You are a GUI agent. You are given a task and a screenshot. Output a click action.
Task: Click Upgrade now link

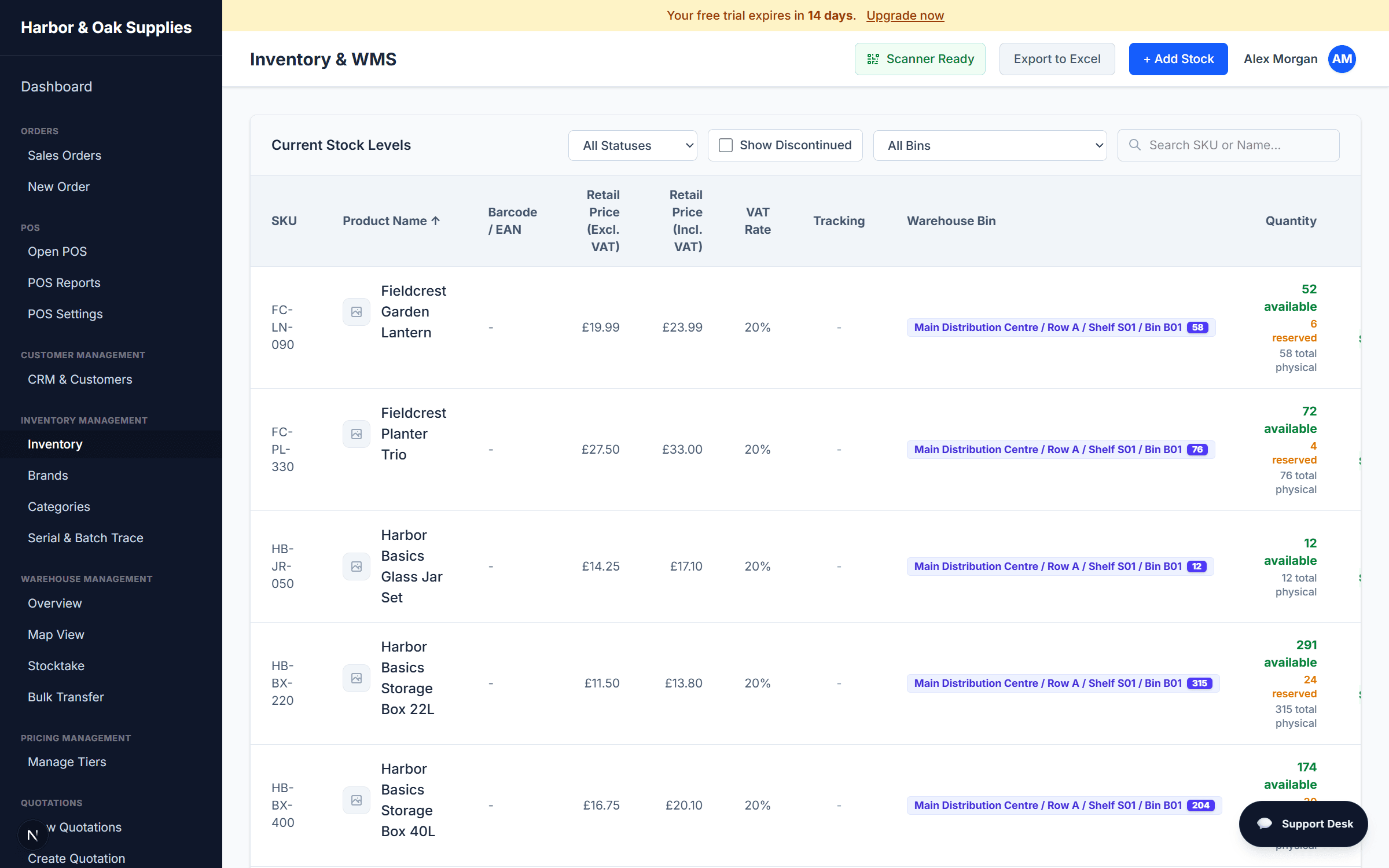[x=905, y=15]
